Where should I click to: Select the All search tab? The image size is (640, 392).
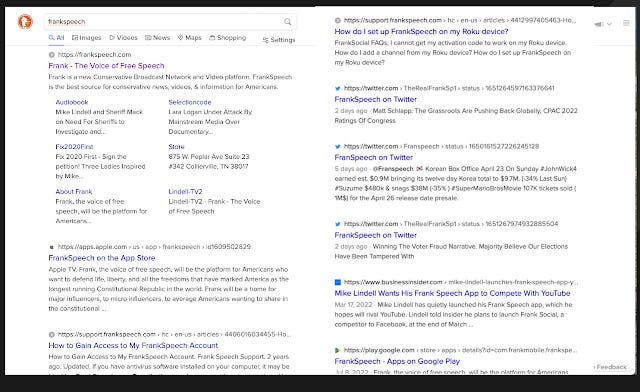[56, 38]
